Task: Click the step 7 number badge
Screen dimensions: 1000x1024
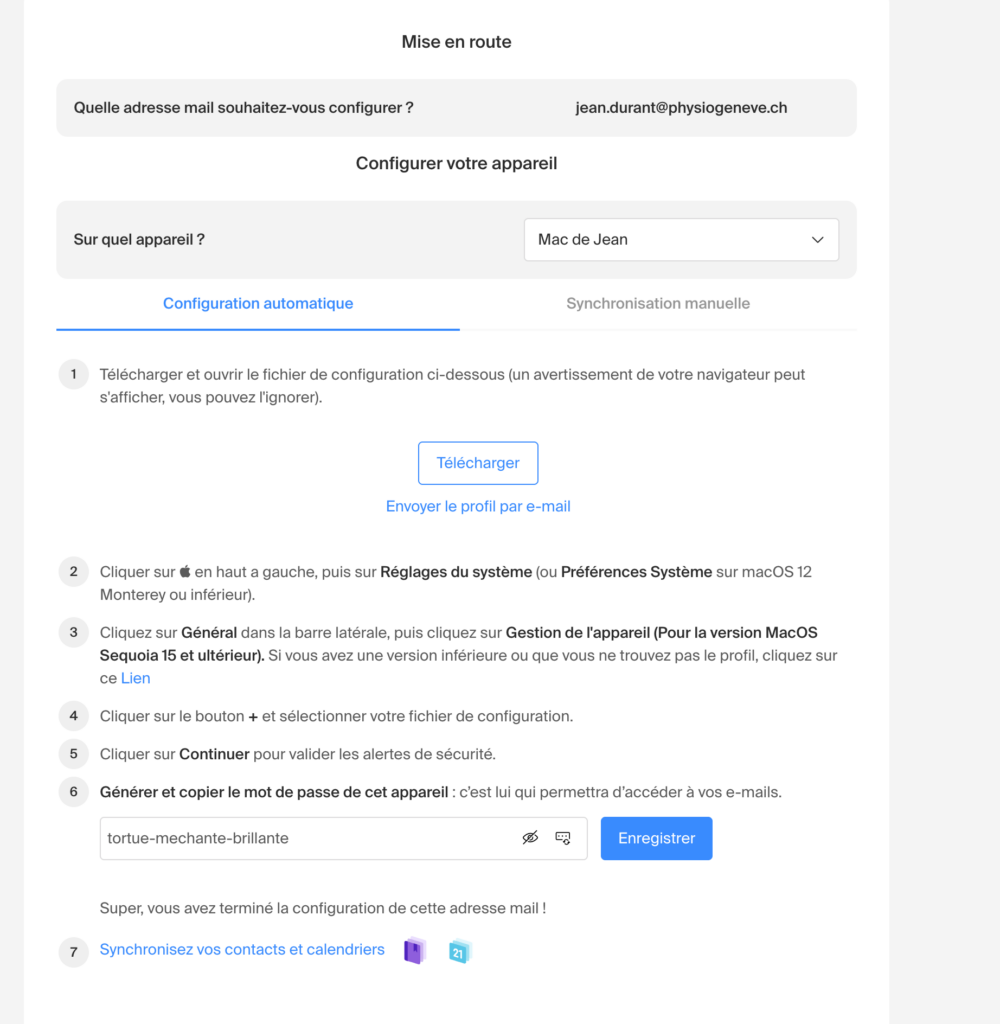Action: pos(74,952)
